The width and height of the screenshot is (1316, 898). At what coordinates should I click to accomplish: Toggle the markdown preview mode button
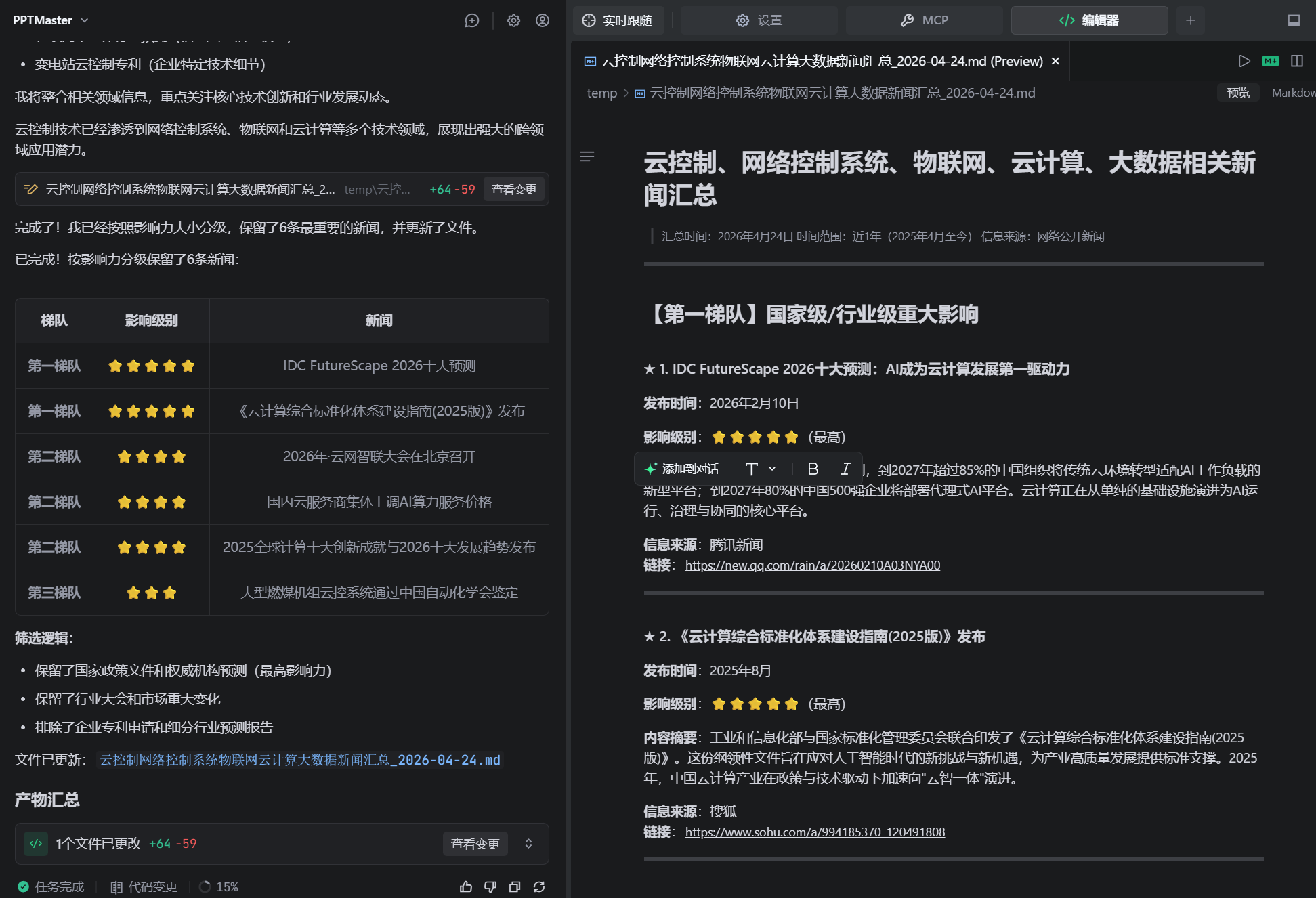[1271, 61]
